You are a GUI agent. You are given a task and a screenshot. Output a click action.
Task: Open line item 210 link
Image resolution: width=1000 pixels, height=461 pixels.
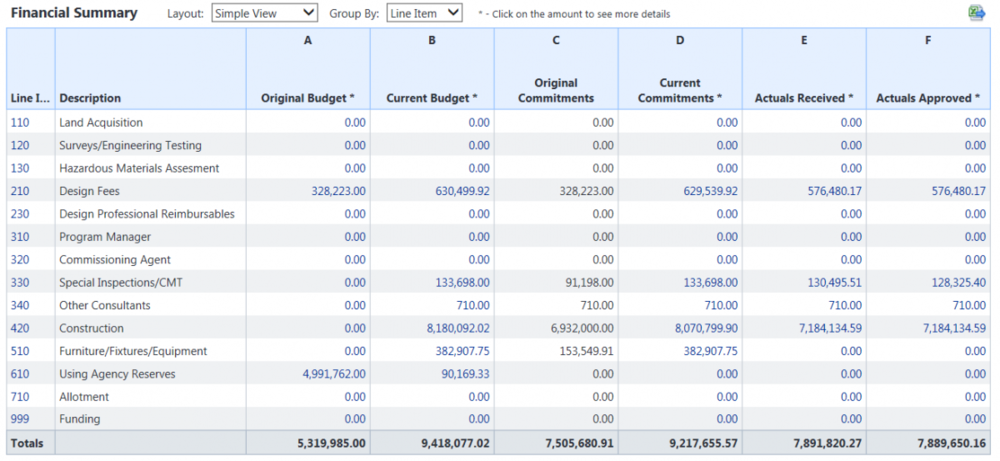click(20, 191)
